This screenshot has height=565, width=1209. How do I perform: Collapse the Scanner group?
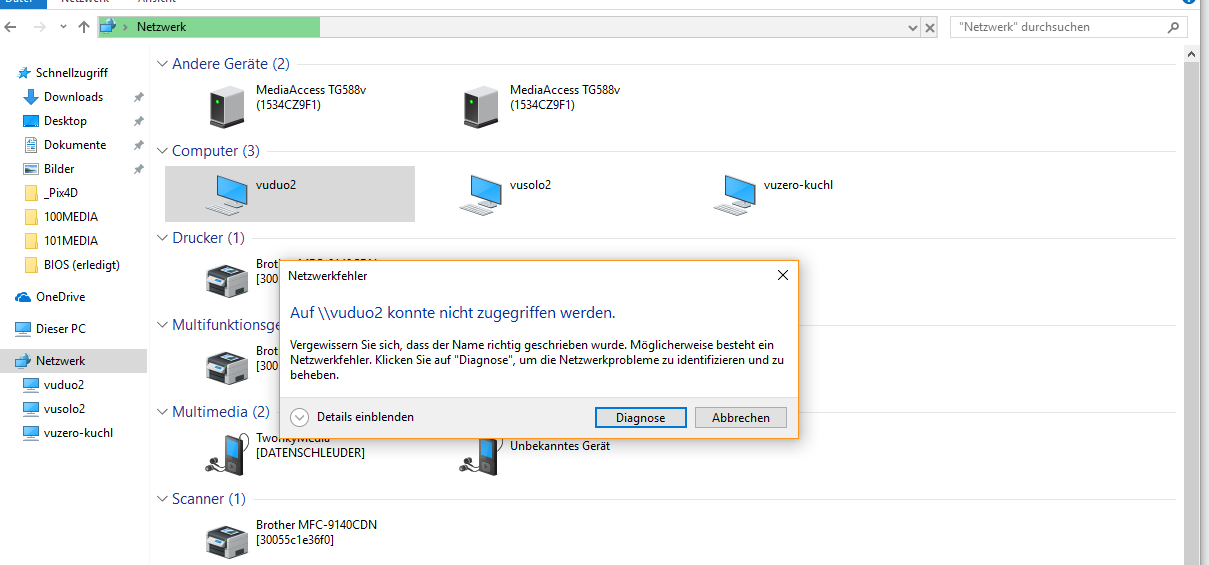tap(163, 499)
